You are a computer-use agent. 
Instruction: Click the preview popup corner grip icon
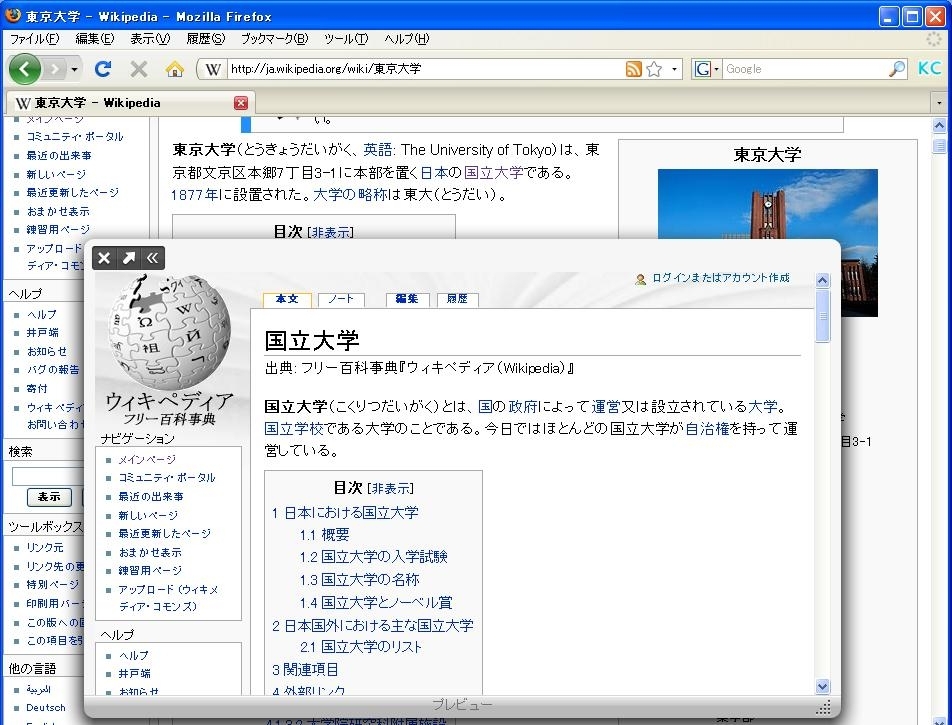823,707
